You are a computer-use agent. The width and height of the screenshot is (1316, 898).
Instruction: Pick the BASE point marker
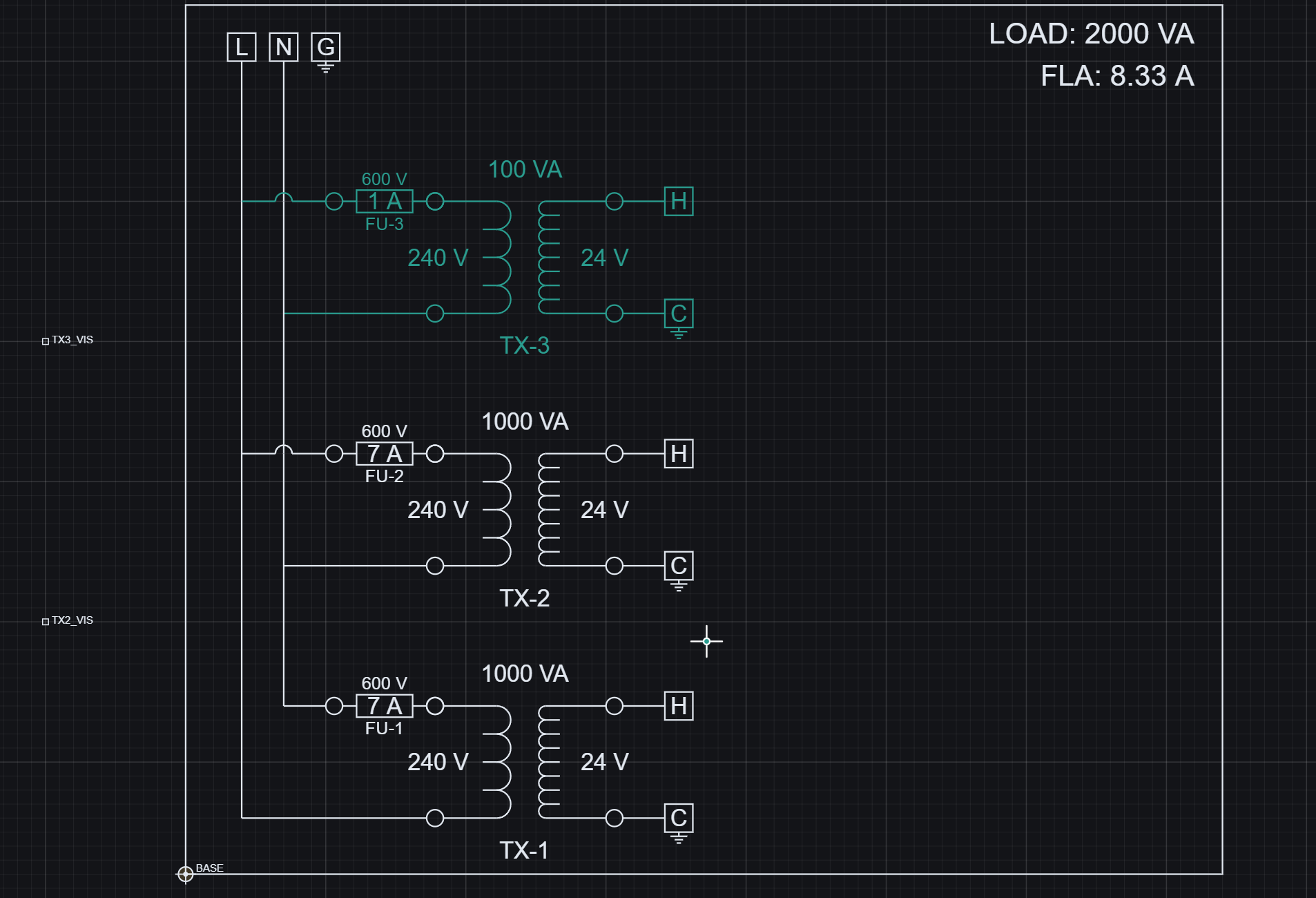[x=185, y=875]
